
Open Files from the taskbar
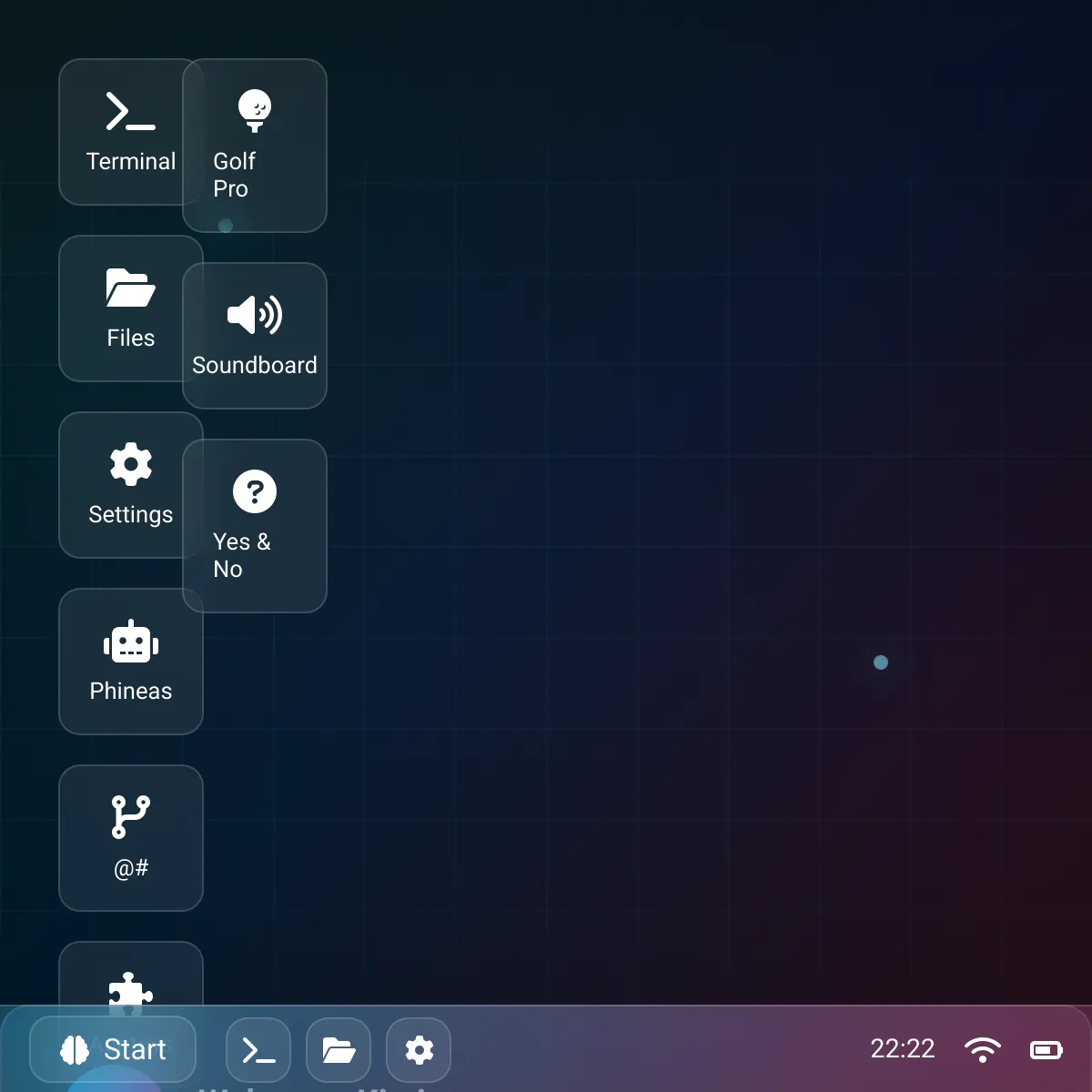tap(339, 1051)
